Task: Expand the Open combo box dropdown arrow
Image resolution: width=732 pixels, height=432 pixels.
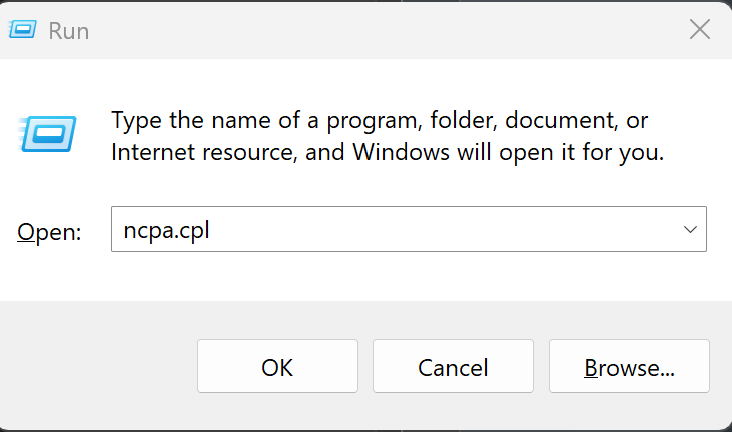Action: [690, 229]
